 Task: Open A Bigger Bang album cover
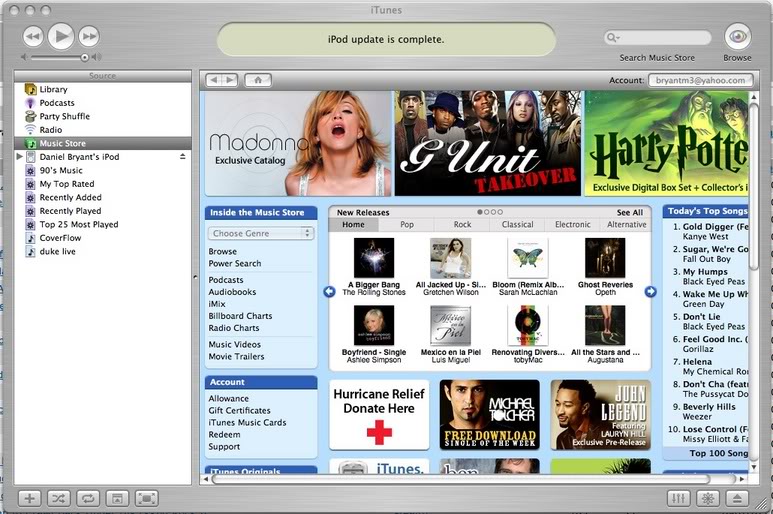coord(374,258)
